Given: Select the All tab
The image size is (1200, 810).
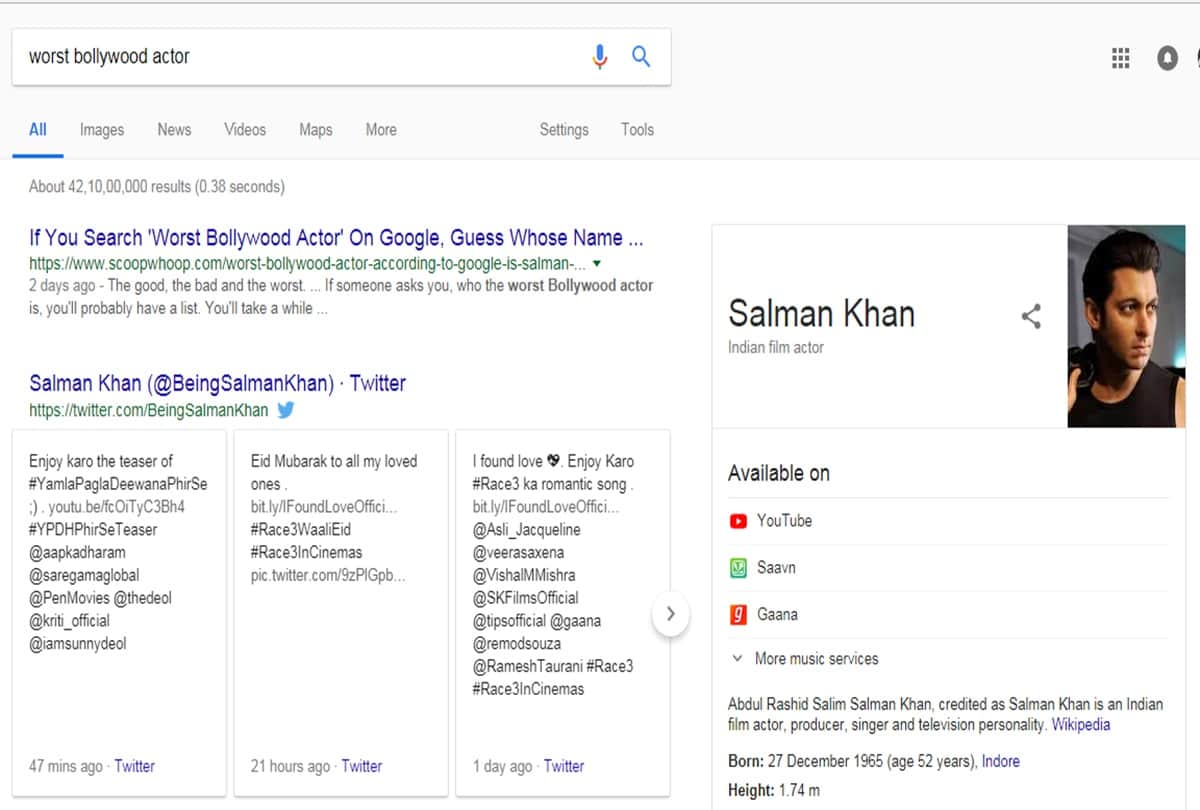Looking at the screenshot, I should [x=38, y=130].
